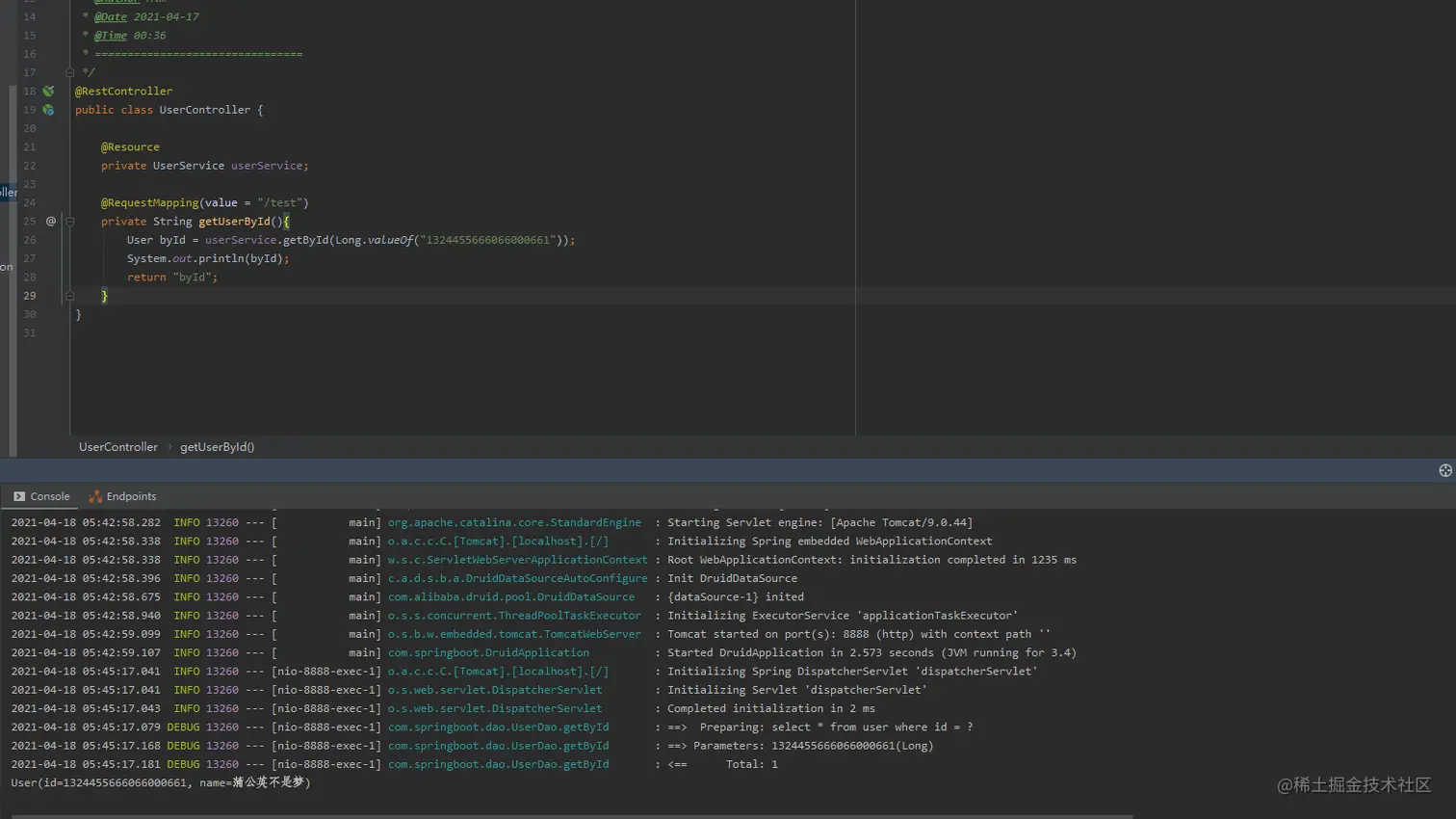
Task: Click the 'Started DruidApplication in 2.573 seconds' message
Action: tap(872, 652)
